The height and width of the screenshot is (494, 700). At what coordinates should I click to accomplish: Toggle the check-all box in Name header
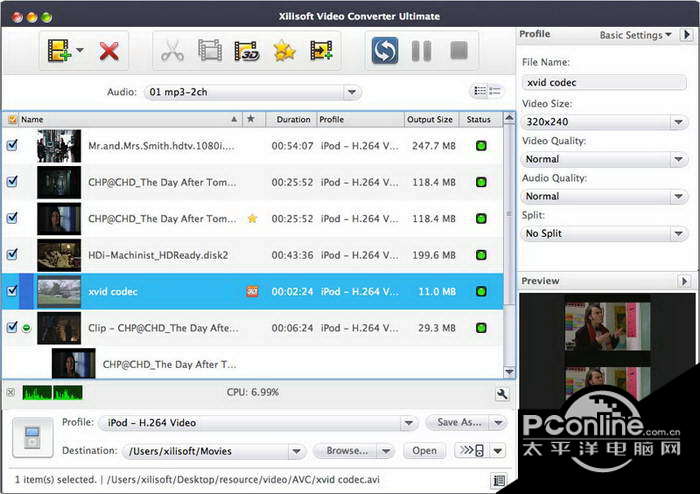[x=12, y=120]
